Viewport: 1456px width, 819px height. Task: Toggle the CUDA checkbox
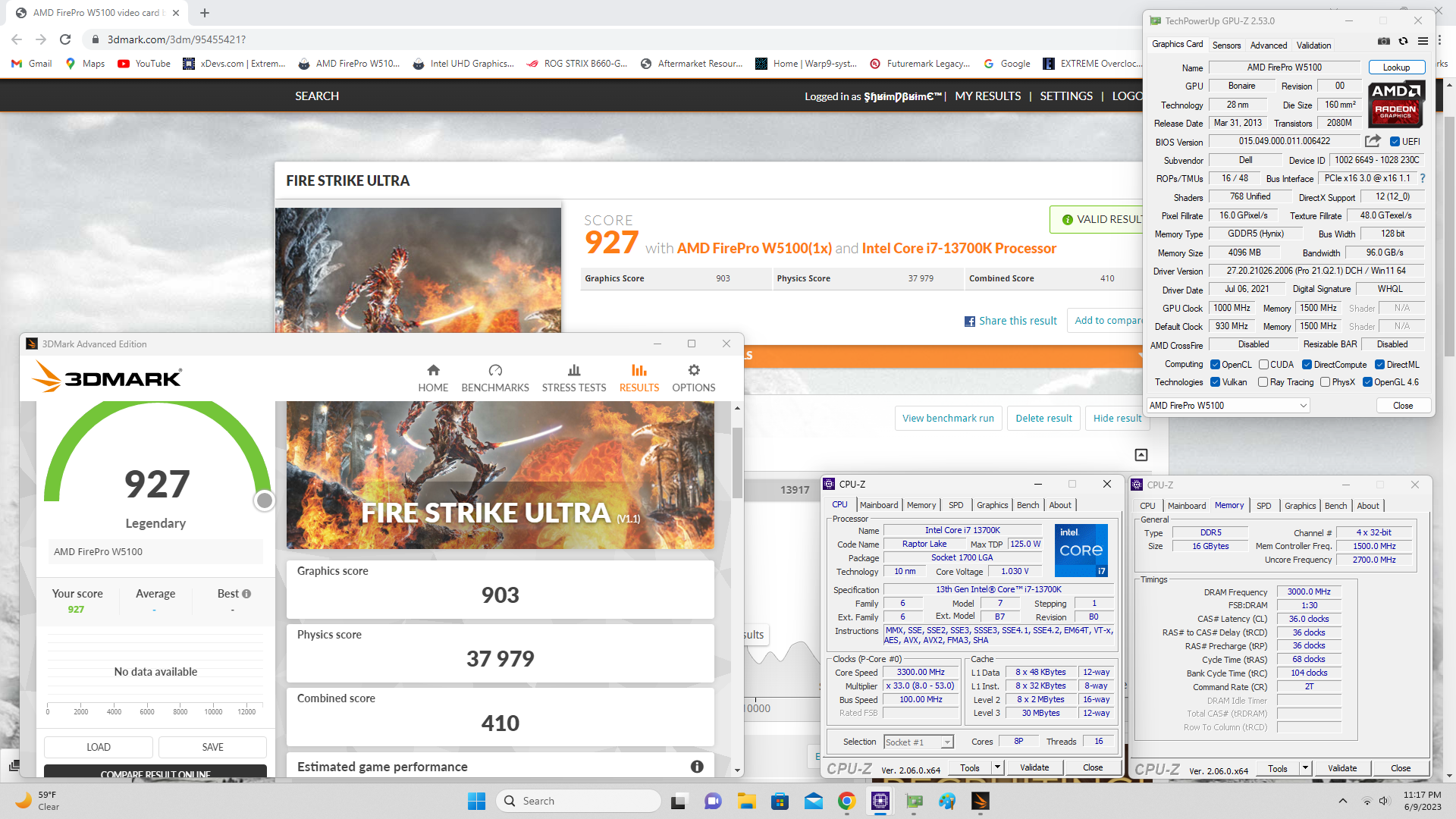click(x=1263, y=365)
